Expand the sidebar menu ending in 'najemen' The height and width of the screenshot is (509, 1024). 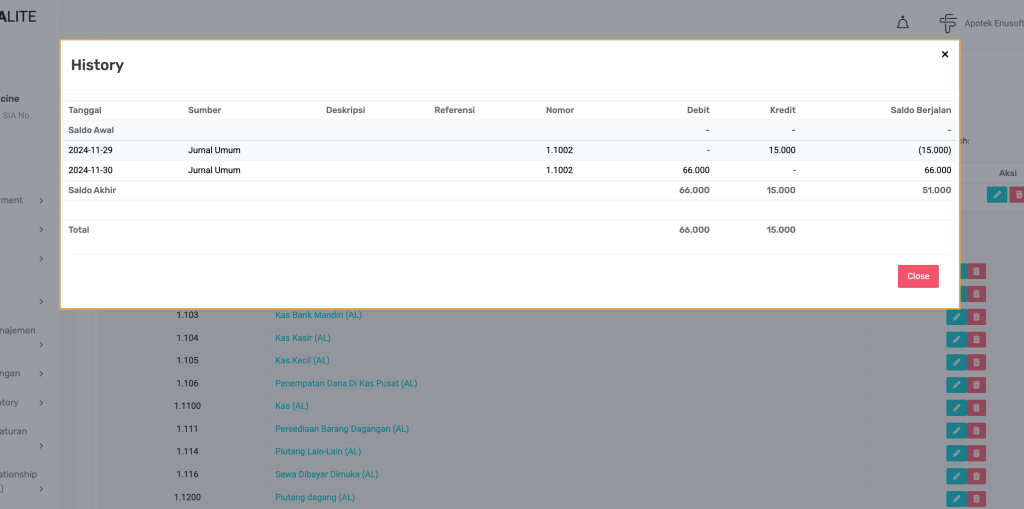point(41,345)
